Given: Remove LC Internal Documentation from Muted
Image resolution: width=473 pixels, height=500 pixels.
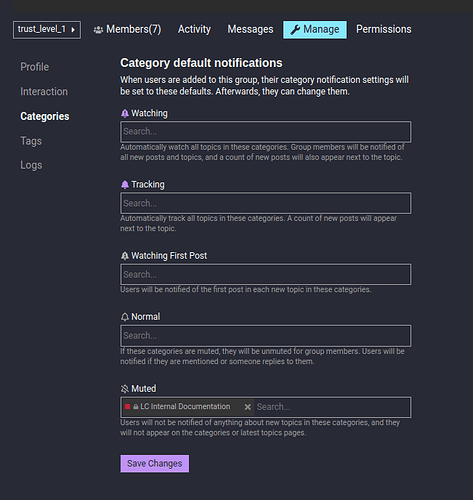Looking at the screenshot, I should click(x=247, y=407).
